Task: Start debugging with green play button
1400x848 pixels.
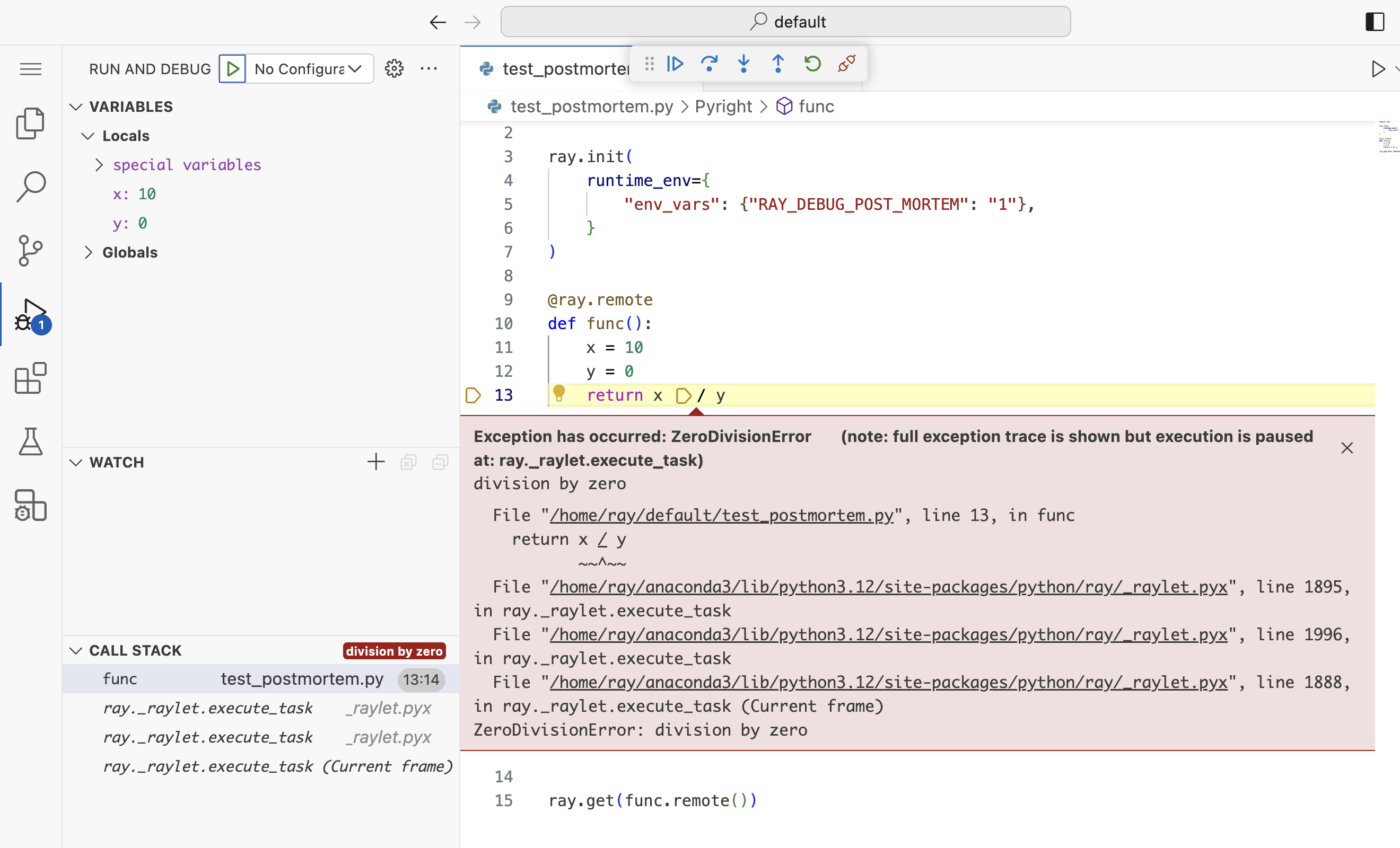Action: click(232, 69)
